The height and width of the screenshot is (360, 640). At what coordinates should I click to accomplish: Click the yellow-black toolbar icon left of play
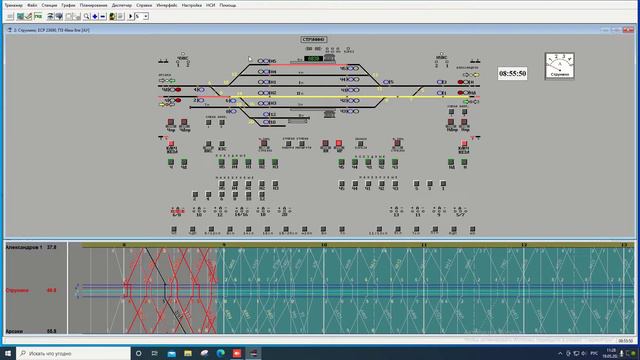click(112, 16)
